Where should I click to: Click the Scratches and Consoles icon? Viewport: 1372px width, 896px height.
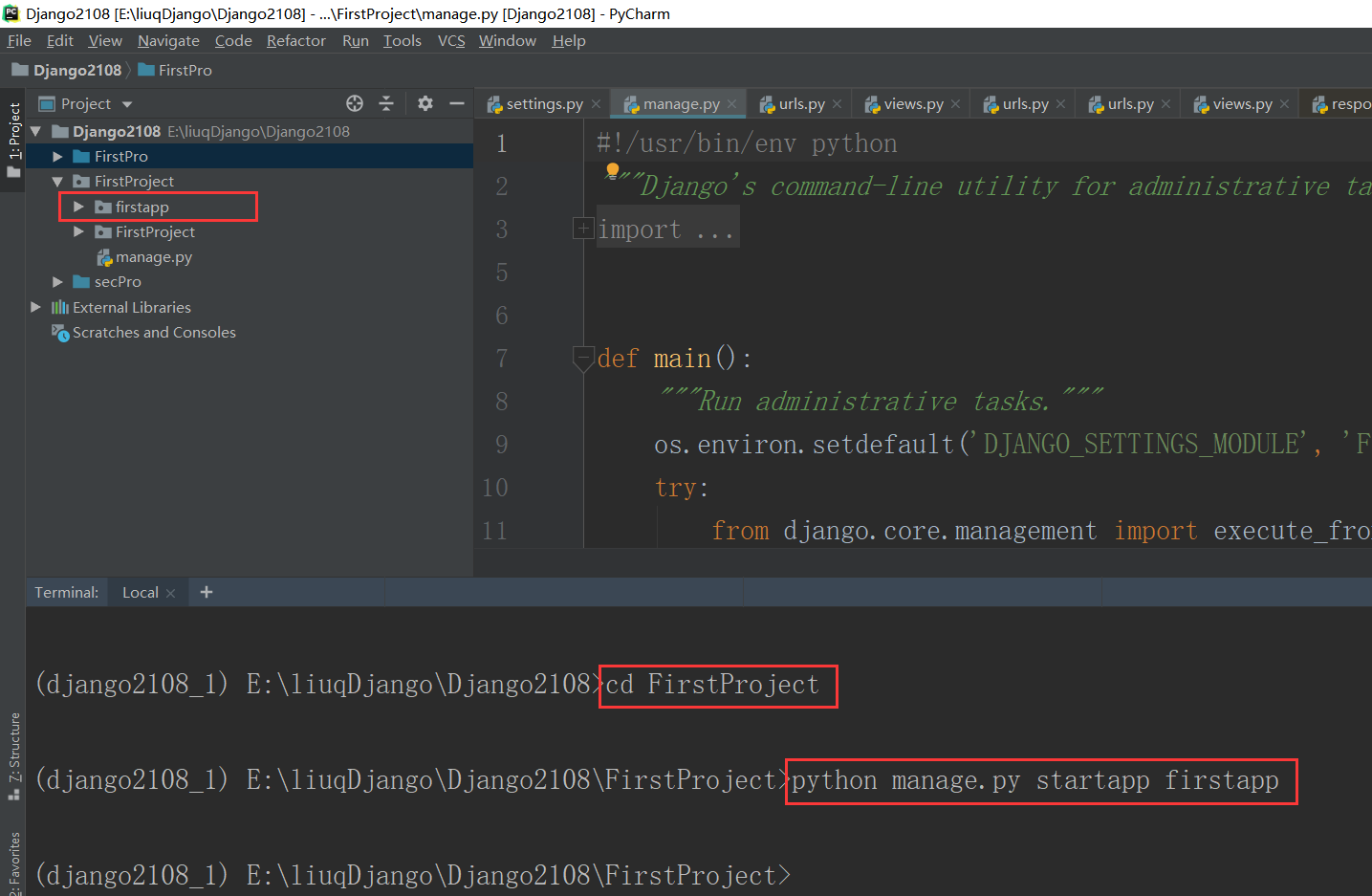point(59,332)
